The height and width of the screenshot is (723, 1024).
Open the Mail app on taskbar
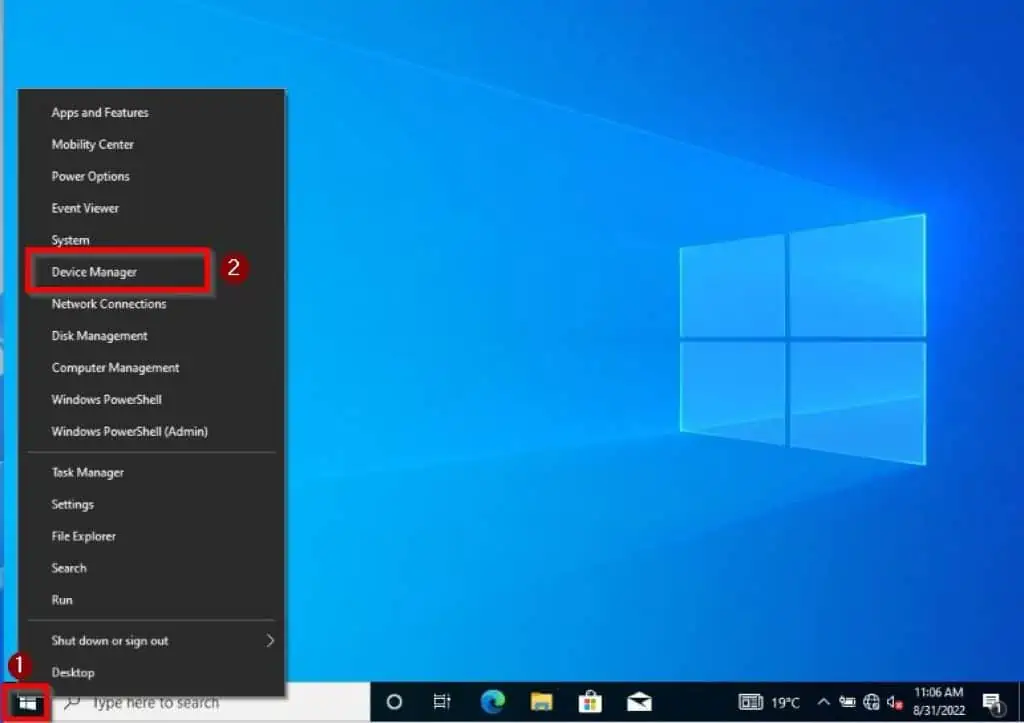point(639,702)
